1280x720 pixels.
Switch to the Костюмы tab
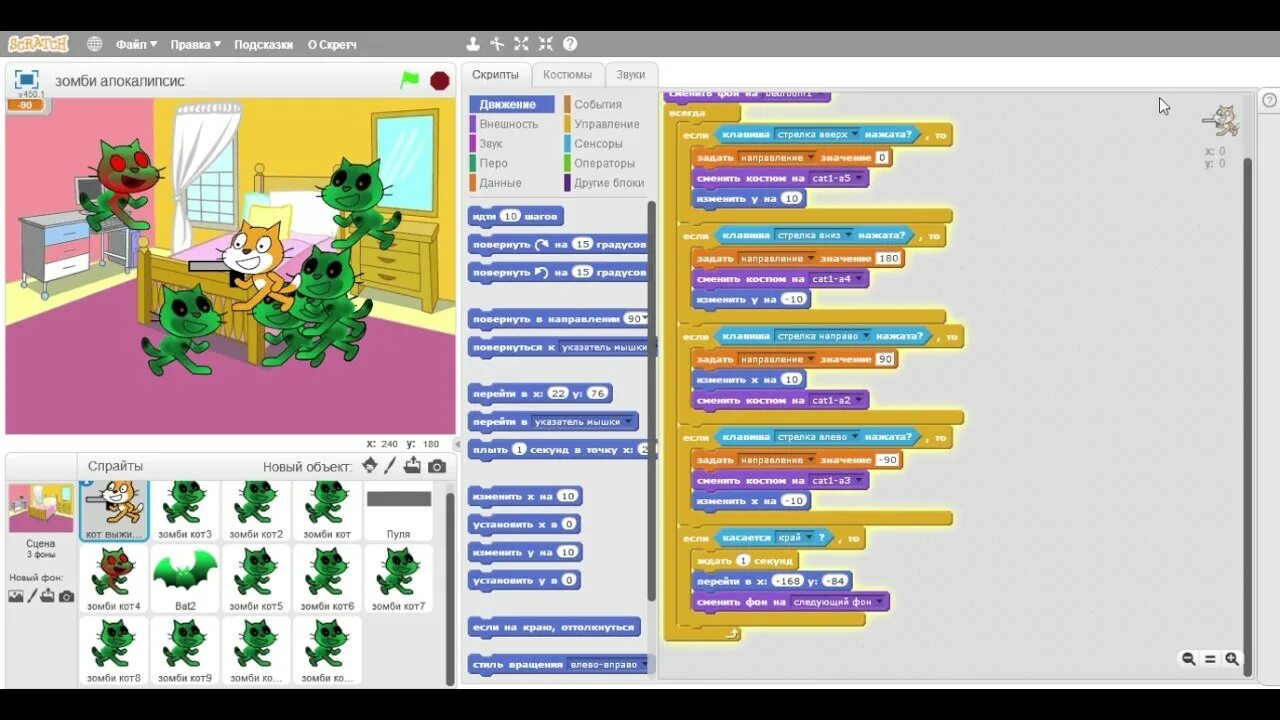tap(568, 74)
